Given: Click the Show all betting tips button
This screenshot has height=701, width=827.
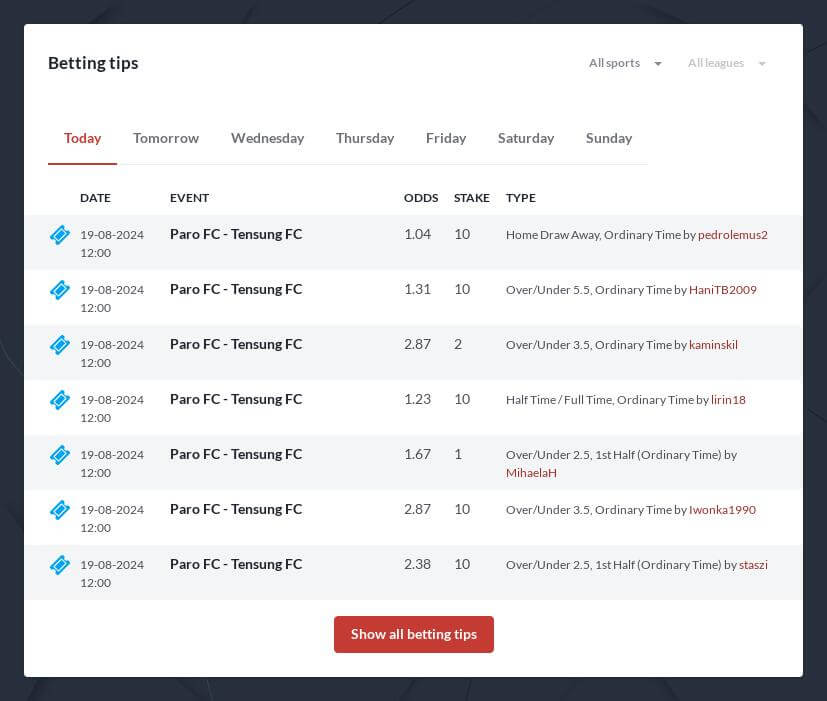Looking at the screenshot, I should point(414,634).
